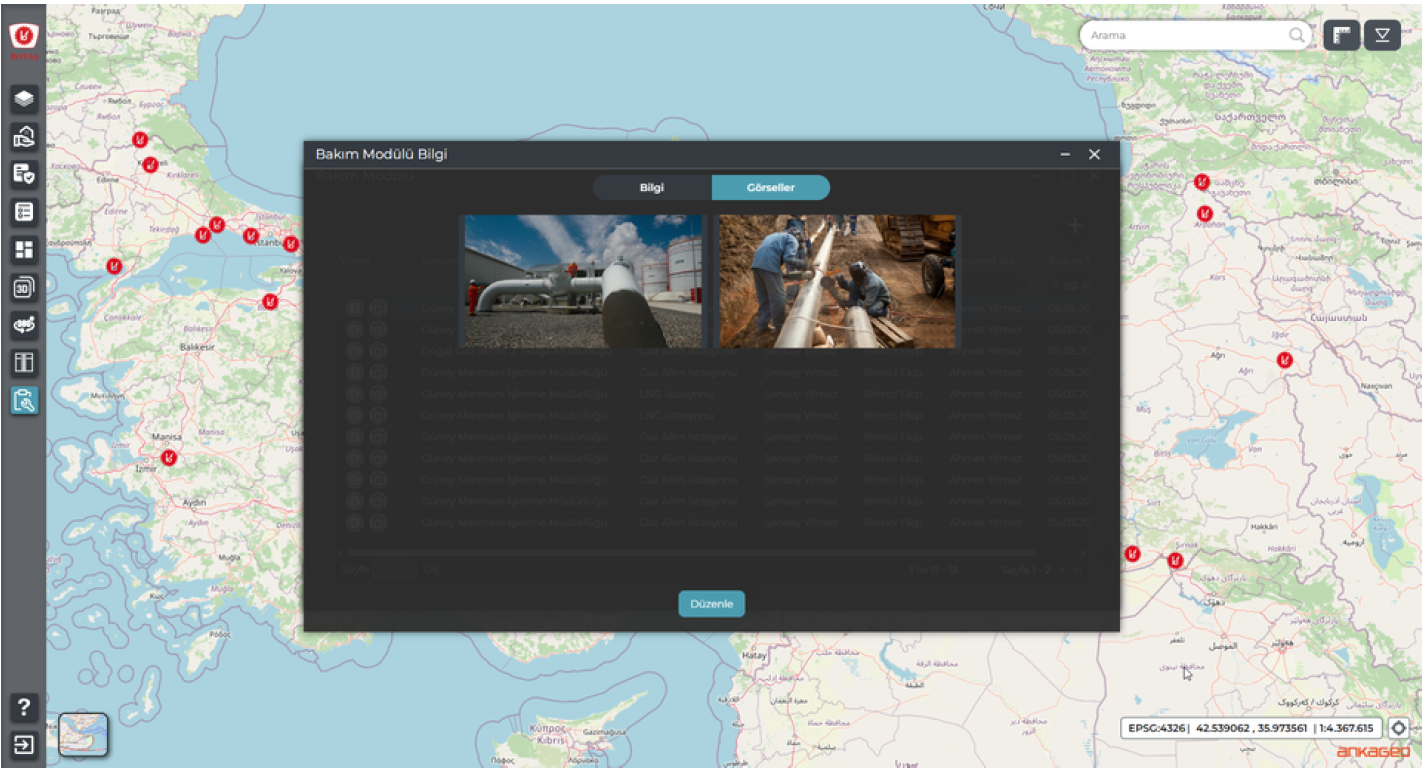This screenshot has width=1423, height=772.
Task: Click the Arama search field
Action: click(1185, 35)
